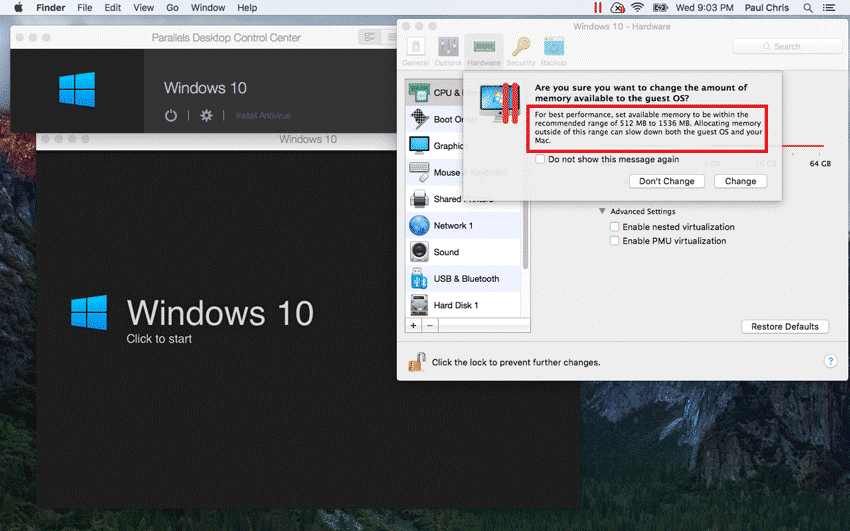Viewport: 850px width, 531px height.
Task: Enable PMU virtualization checkbox
Action: click(614, 241)
